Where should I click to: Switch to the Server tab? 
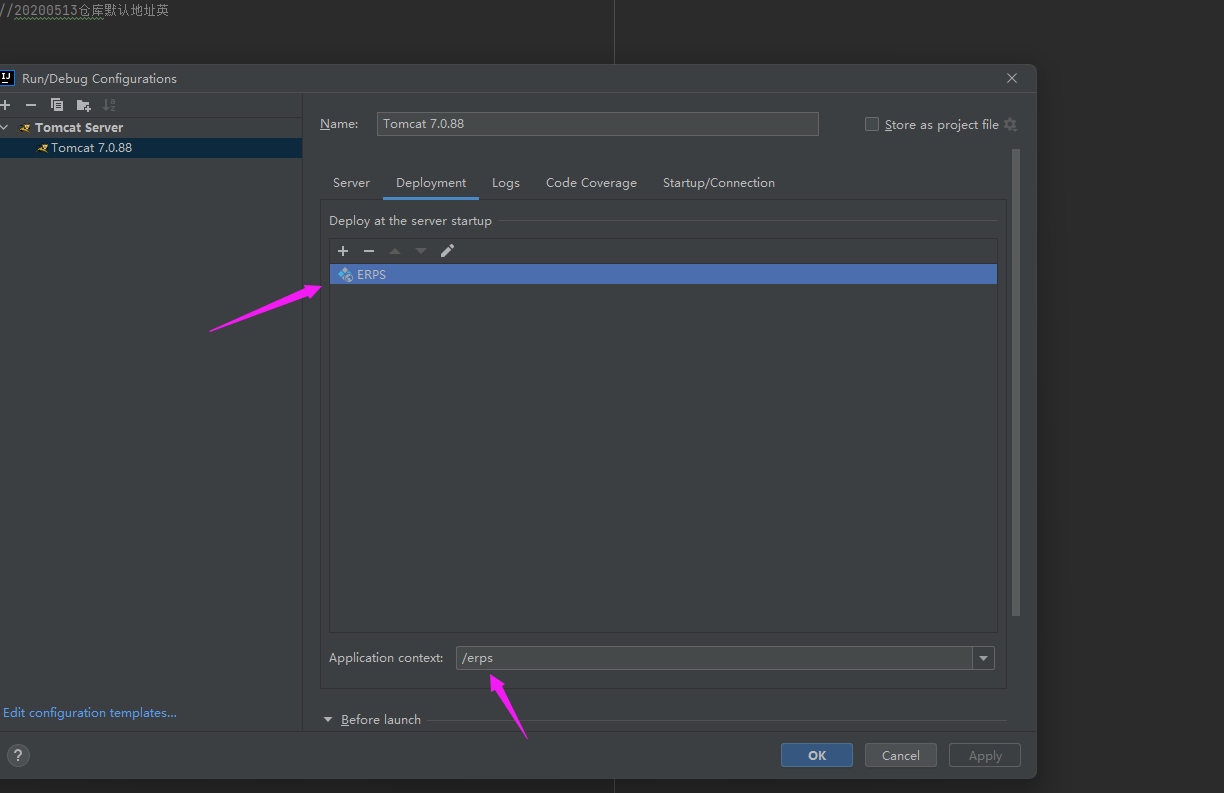tap(351, 183)
